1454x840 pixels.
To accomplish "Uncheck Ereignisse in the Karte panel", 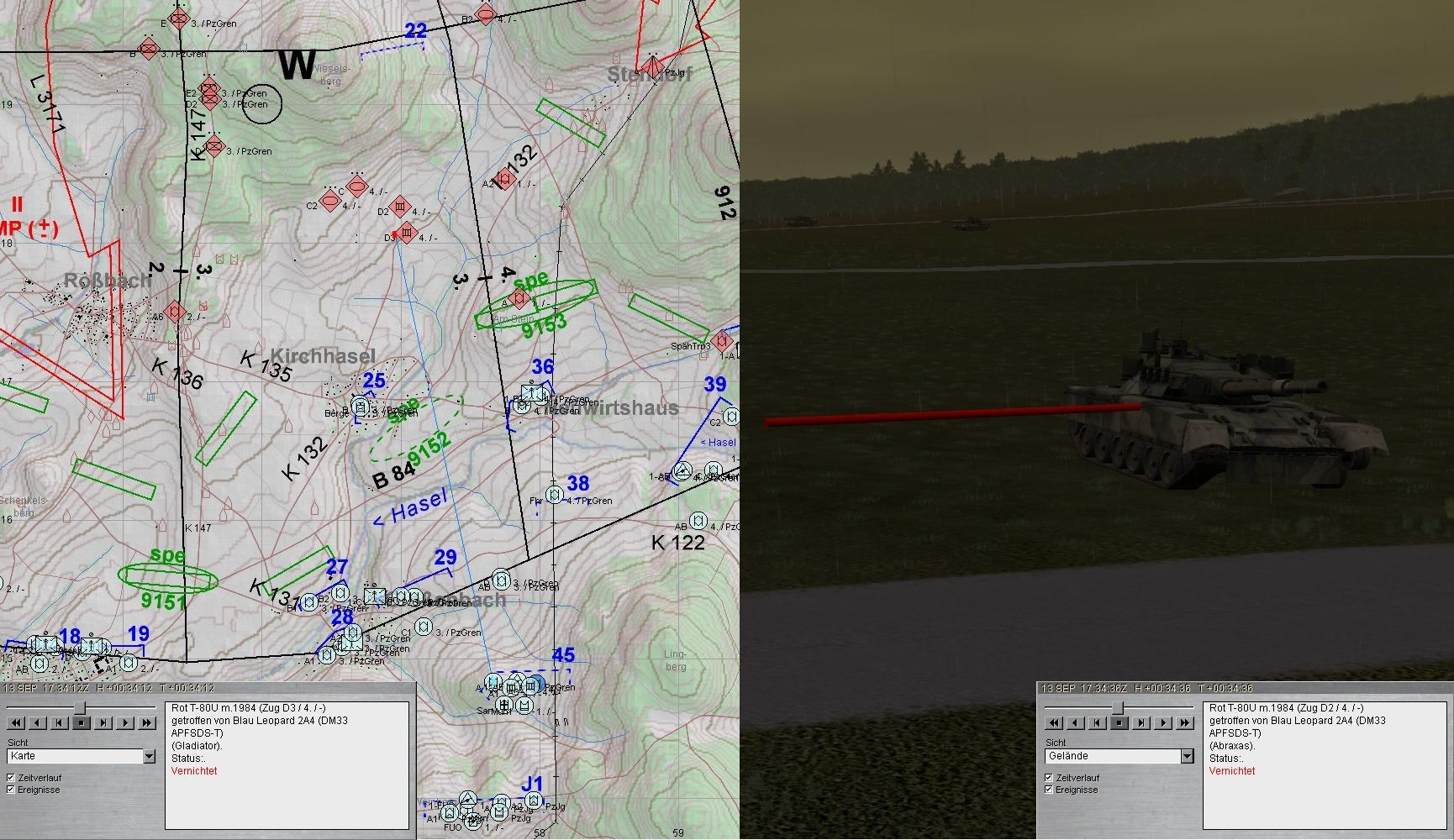I will [x=11, y=790].
